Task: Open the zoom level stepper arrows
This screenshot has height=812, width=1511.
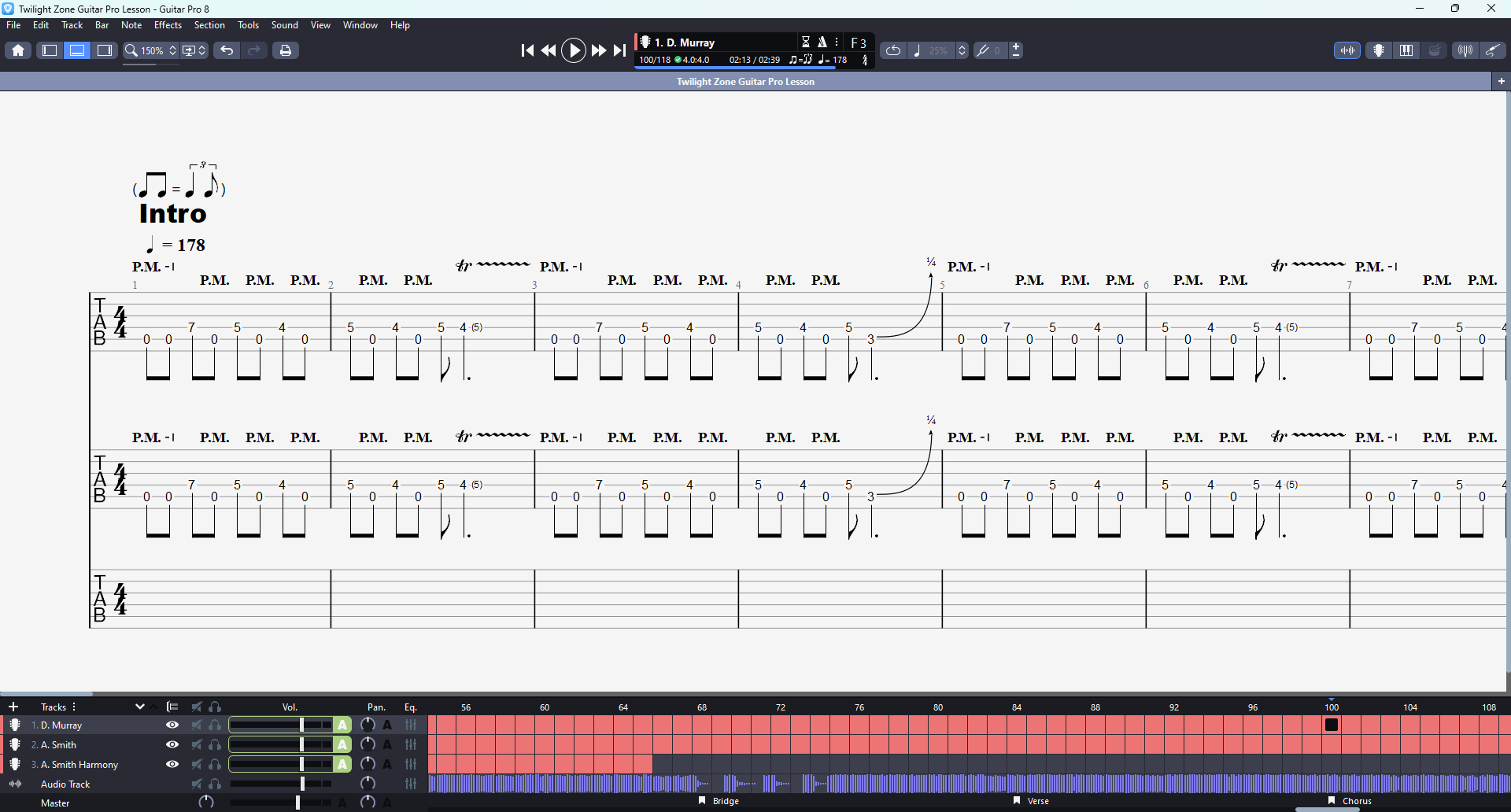Action: coord(172,50)
